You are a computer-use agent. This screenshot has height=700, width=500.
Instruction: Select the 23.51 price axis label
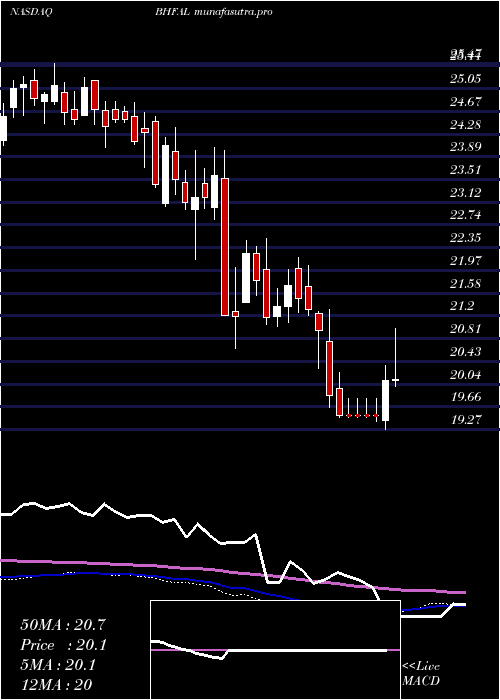466,170
